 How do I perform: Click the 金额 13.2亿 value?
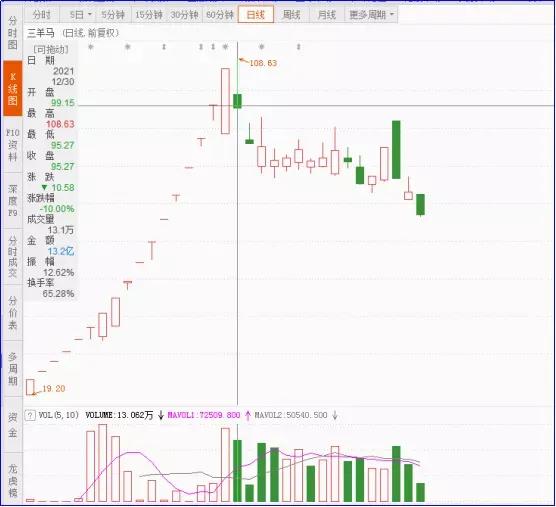[61, 251]
